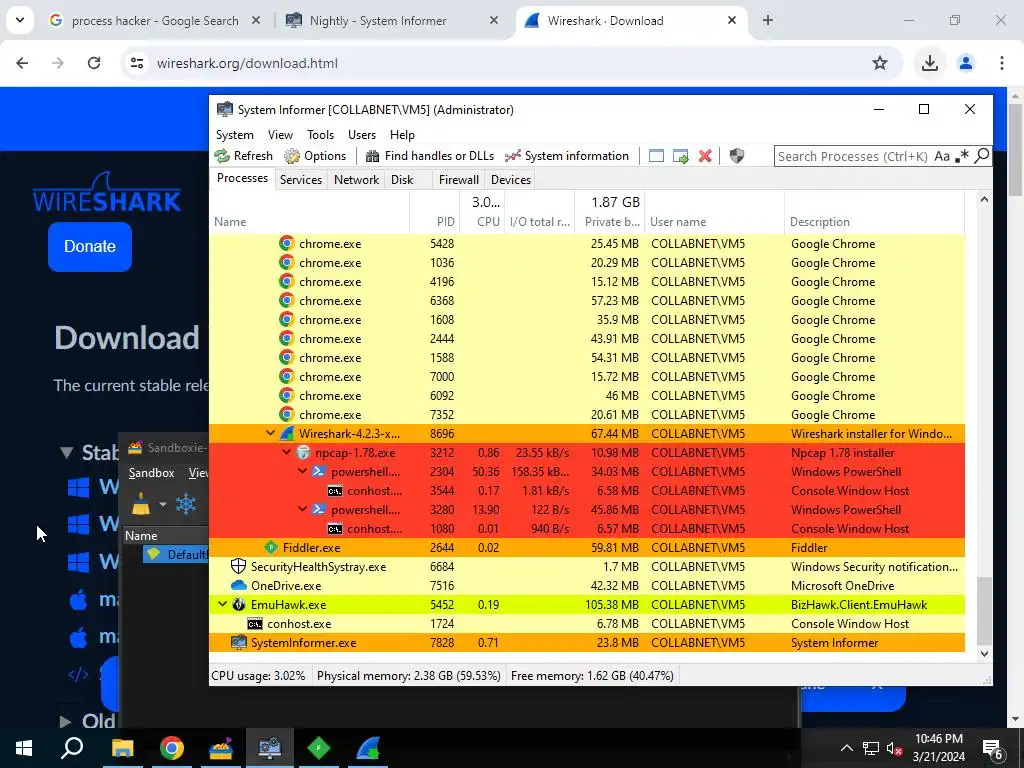Open Wireshark installer taskbar icon

(368, 748)
